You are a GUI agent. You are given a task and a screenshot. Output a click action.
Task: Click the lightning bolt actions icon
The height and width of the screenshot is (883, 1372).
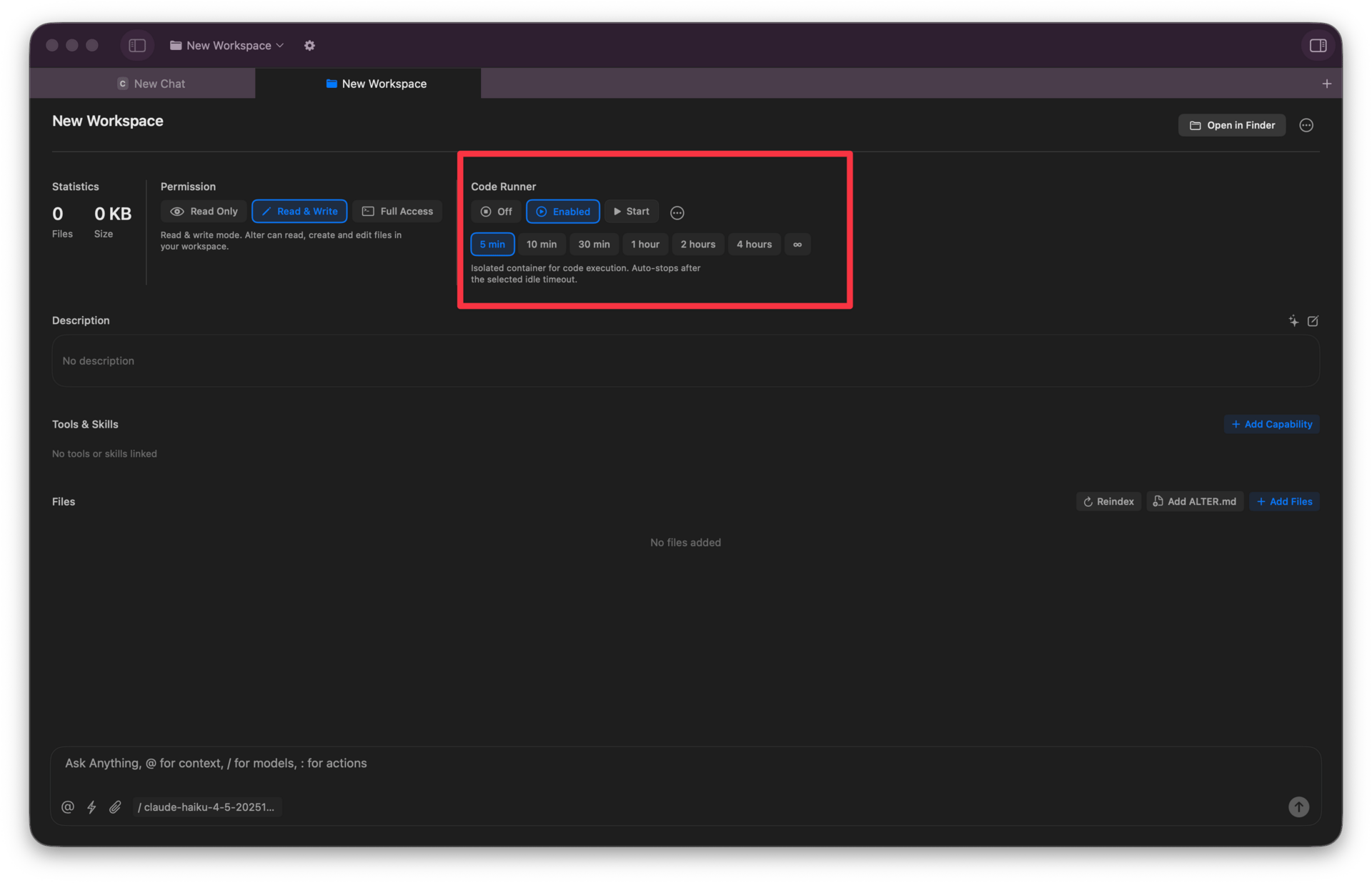pyautogui.click(x=91, y=807)
